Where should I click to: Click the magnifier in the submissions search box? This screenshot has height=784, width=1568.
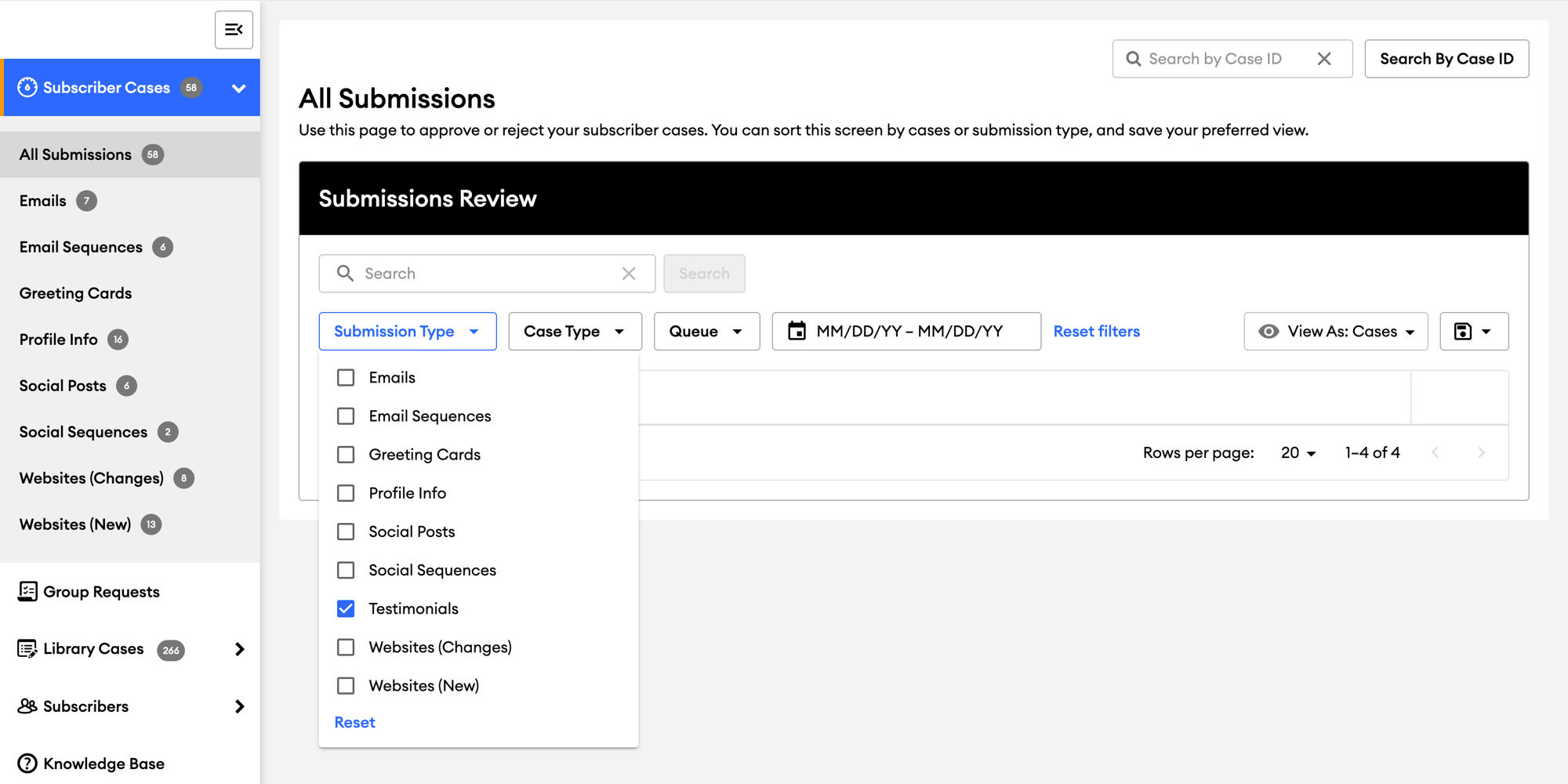click(345, 273)
